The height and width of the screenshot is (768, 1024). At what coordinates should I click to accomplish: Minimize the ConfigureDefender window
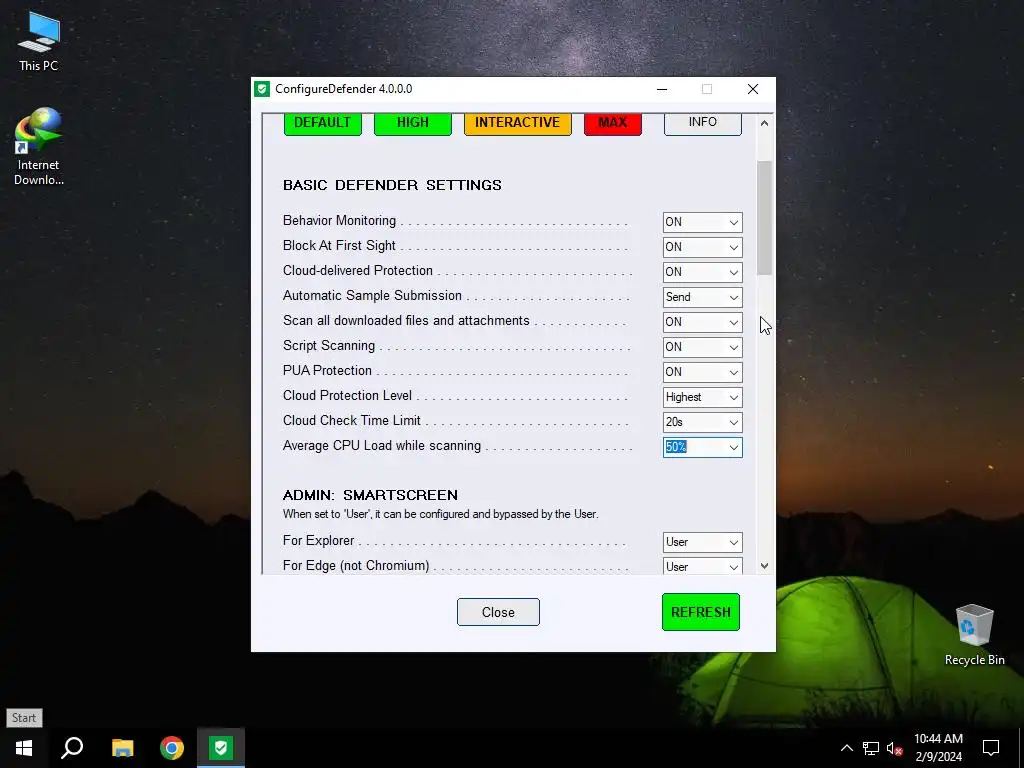pos(662,89)
